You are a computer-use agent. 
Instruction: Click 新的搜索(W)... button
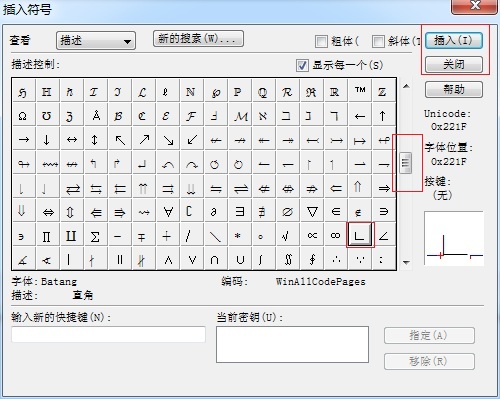[198, 39]
